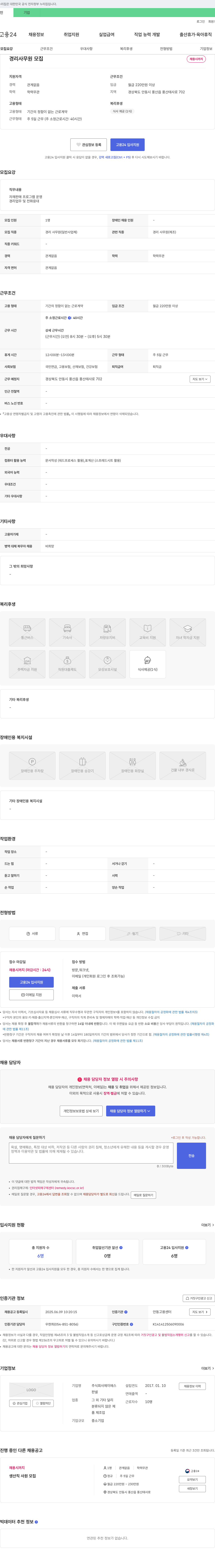Click the 건물 내부 경사로 icon
Image resolution: width=215 pixels, height=1568 pixels.
(x=183, y=766)
